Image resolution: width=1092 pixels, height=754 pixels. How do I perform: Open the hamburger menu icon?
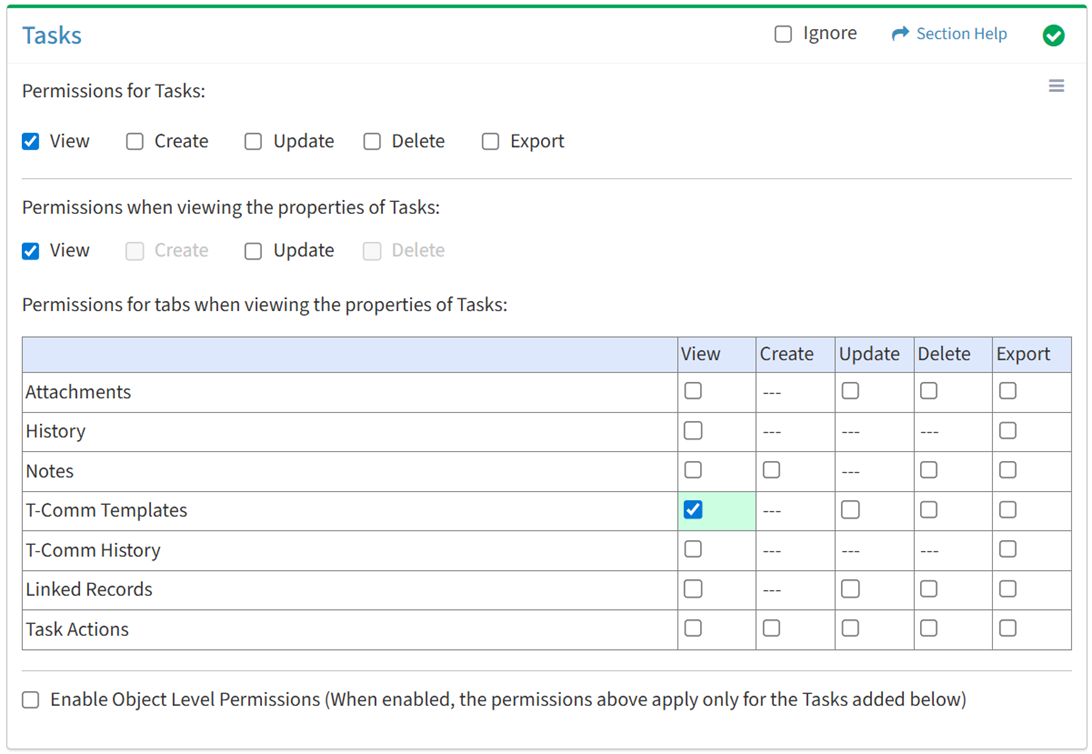point(1056,87)
